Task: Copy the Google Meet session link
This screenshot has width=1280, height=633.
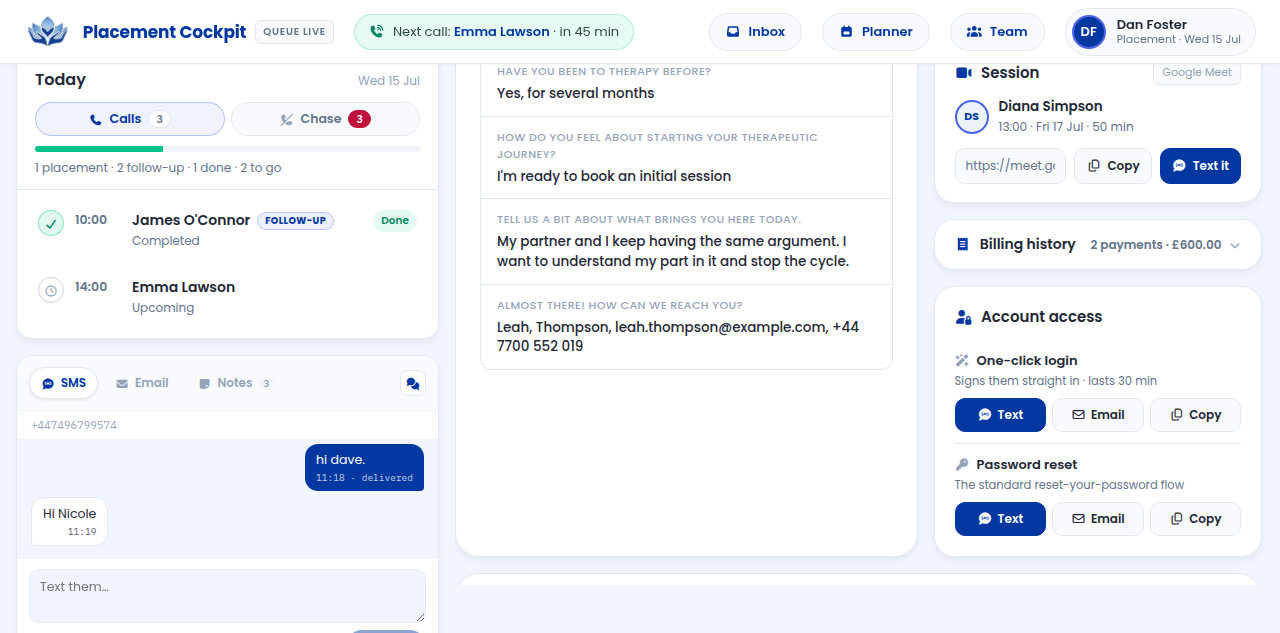Action: 1113,166
